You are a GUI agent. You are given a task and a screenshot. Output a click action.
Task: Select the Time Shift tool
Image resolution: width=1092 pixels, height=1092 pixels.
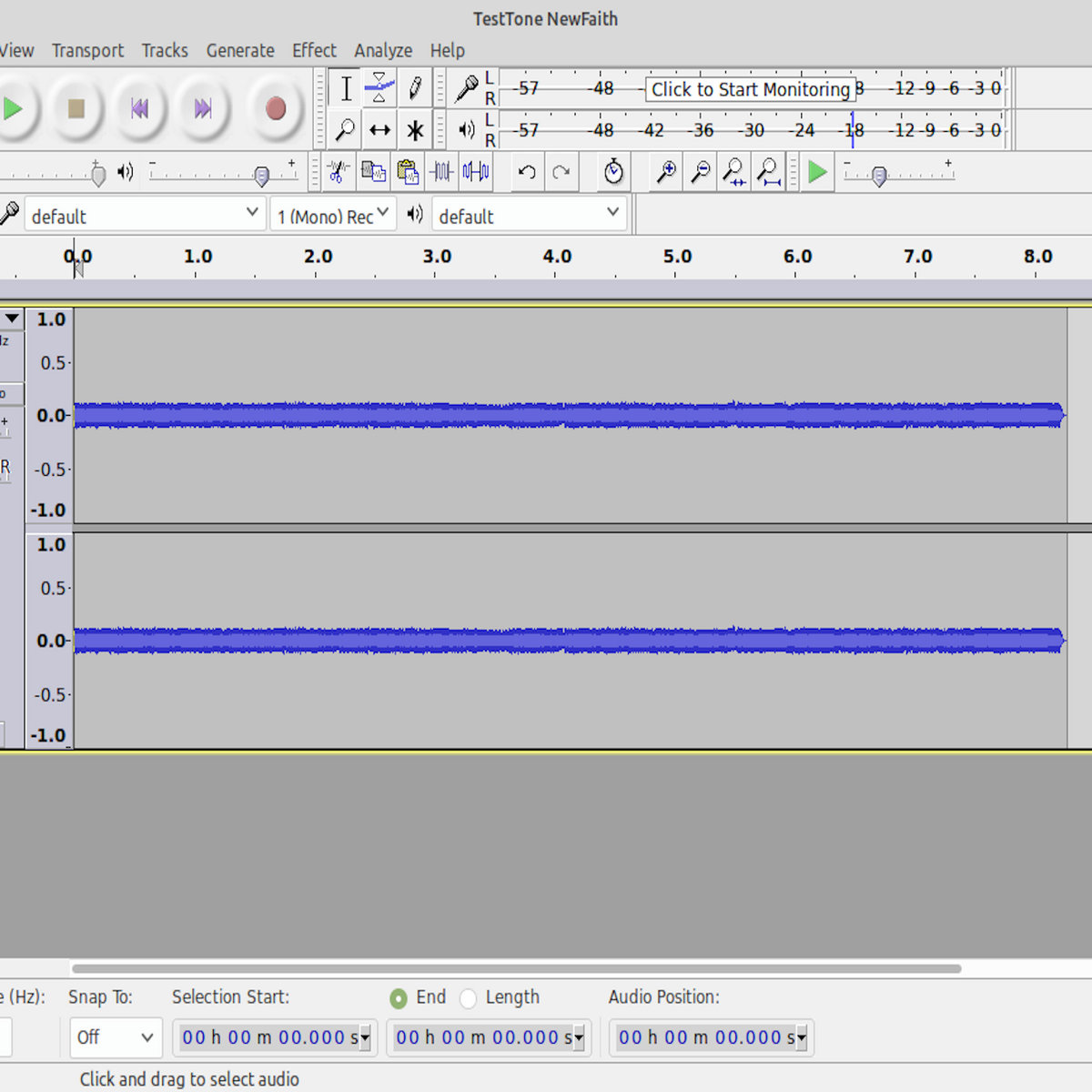tap(379, 130)
